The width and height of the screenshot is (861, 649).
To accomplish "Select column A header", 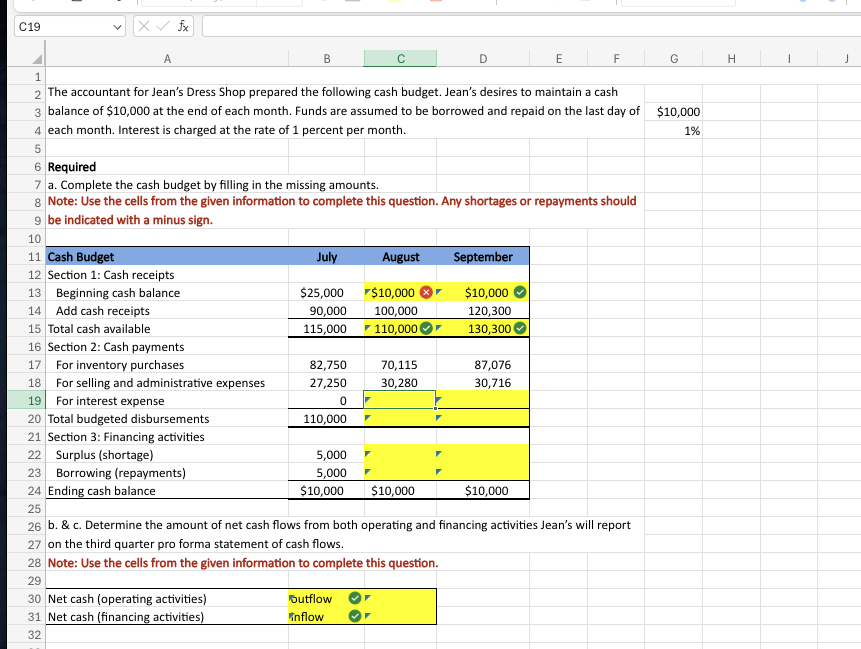I will [167, 59].
